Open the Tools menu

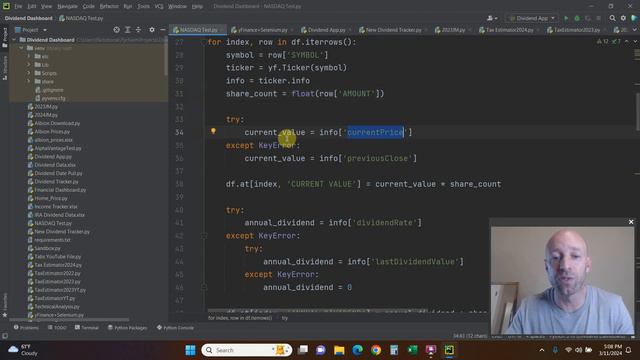coord(143,7)
